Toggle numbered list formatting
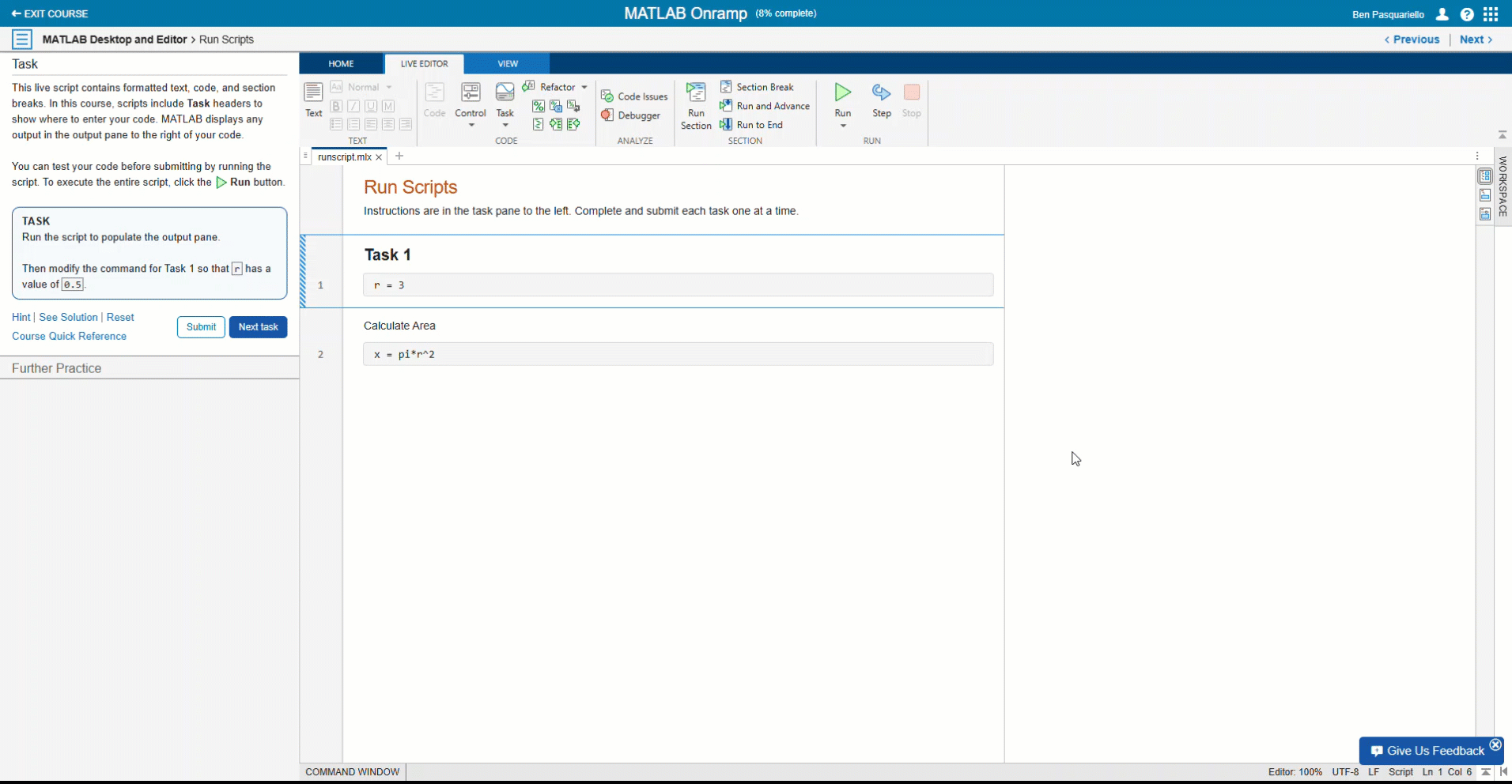The height and width of the screenshot is (784, 1512). [x=353, y=124]
